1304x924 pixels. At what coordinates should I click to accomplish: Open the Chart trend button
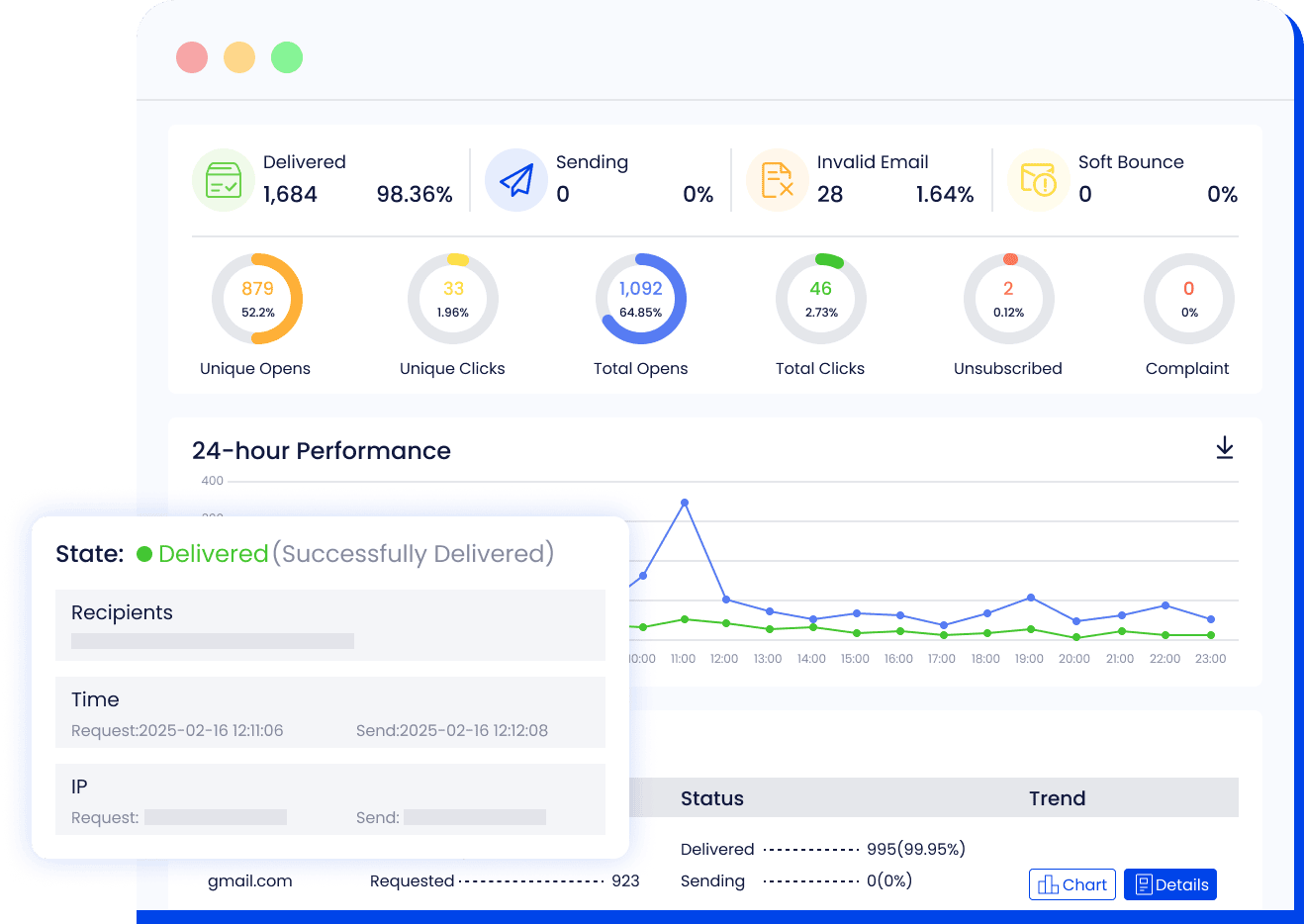(1072, 884)
